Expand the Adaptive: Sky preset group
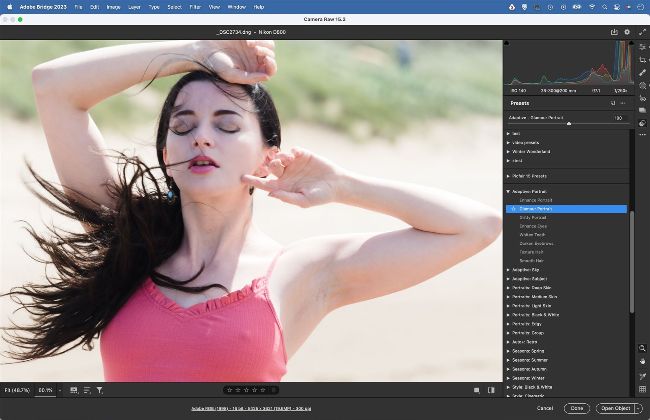Image resolution: width=650 pixels, height=420 pixels. pos(507,269)
